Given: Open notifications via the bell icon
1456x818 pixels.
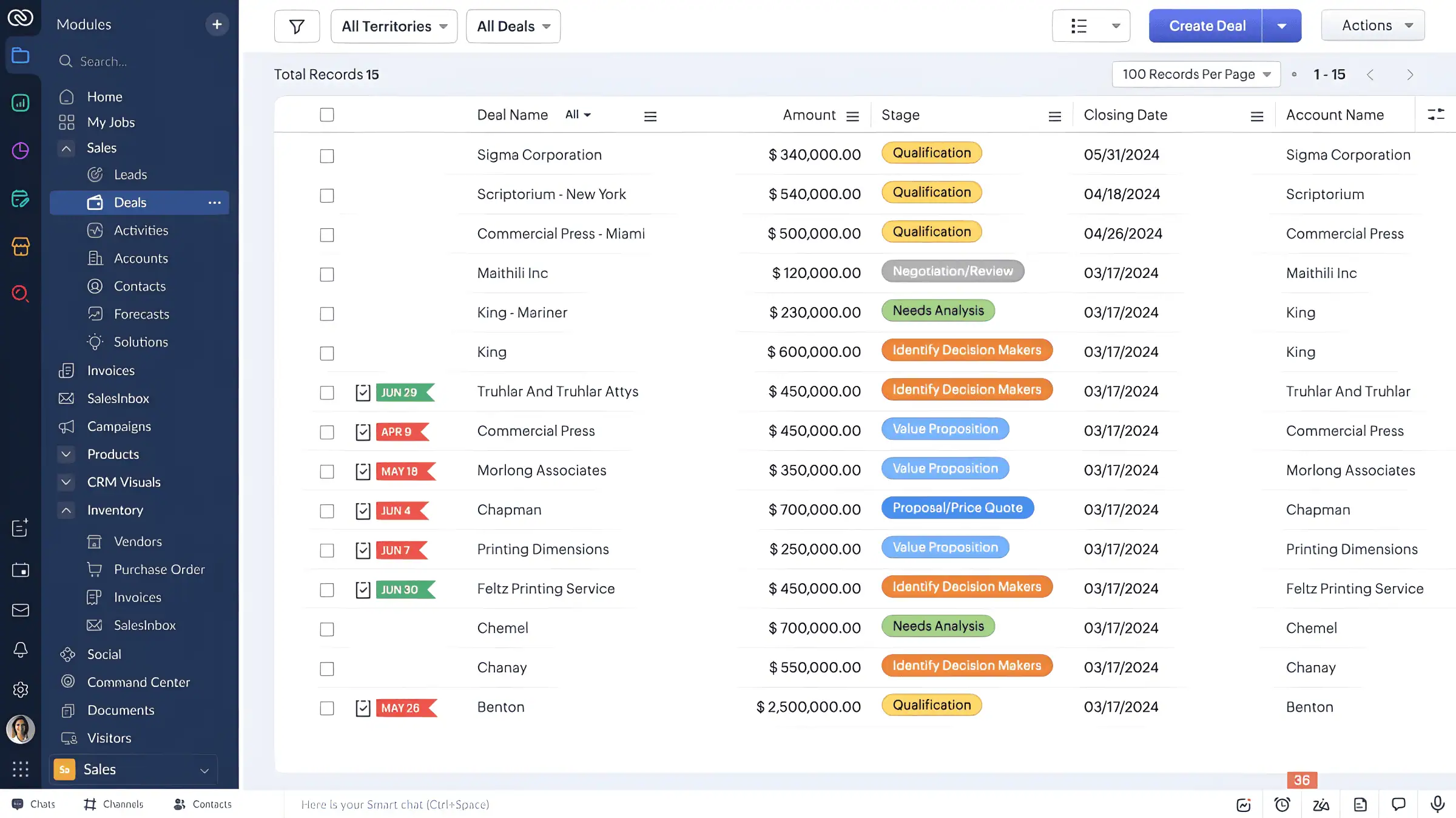Looking at the screenshot, I should tap(21, 650).
